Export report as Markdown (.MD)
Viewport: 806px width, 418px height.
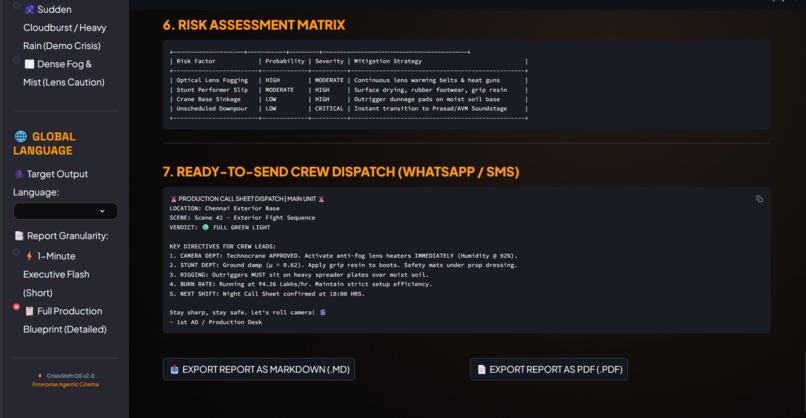pyautogui.click(x=259, y=369)
